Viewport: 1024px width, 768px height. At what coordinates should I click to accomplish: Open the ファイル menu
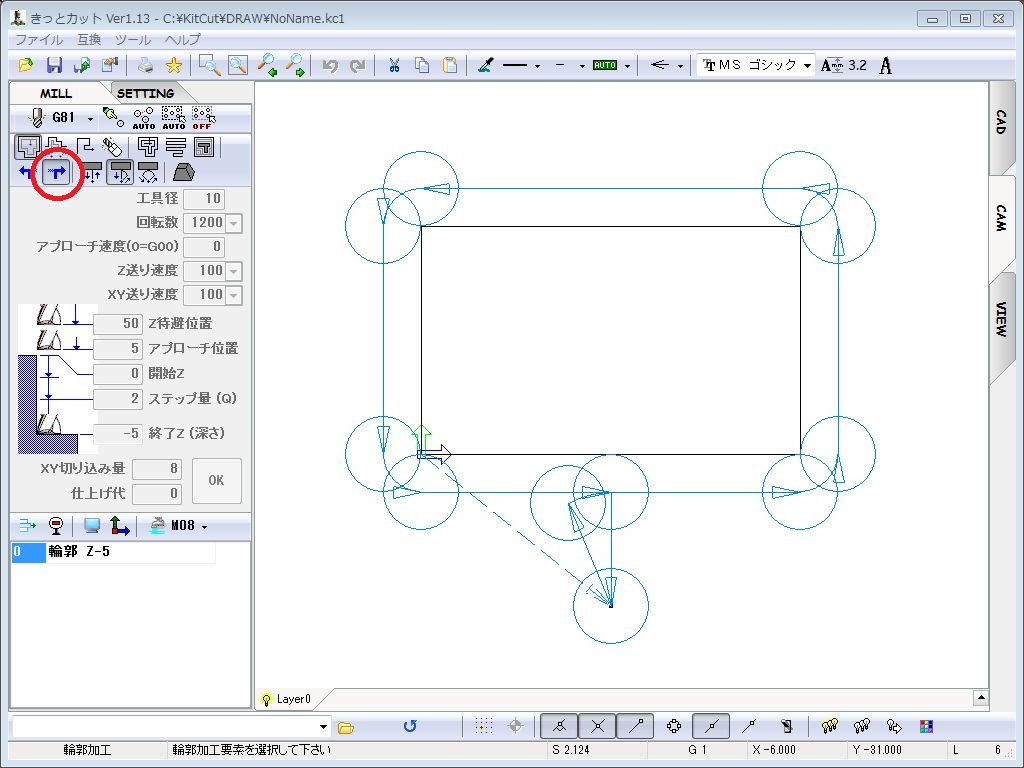(39, 39)
